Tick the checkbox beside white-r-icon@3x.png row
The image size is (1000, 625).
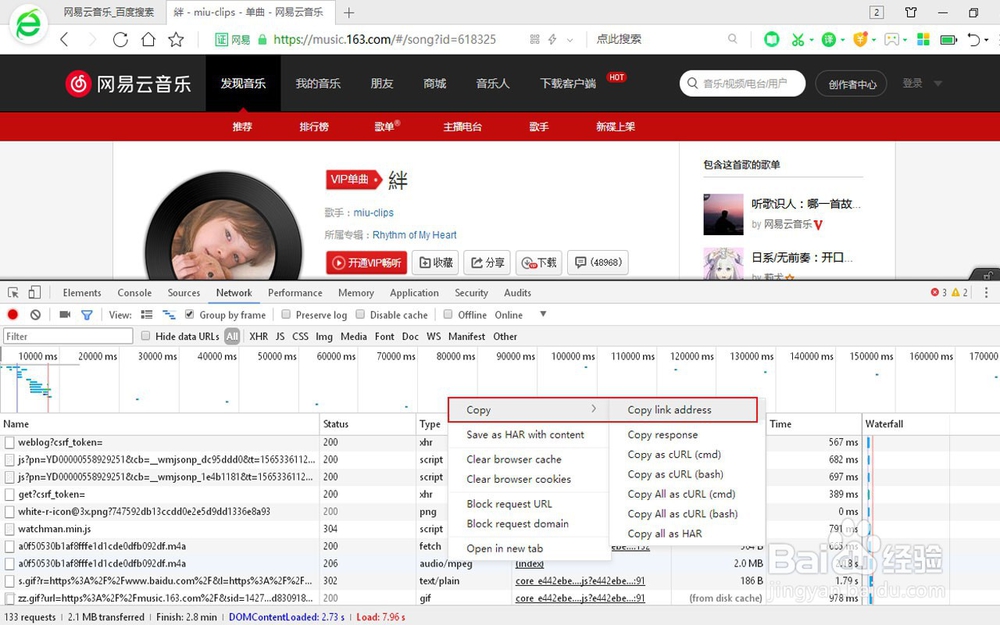point(10,512)
